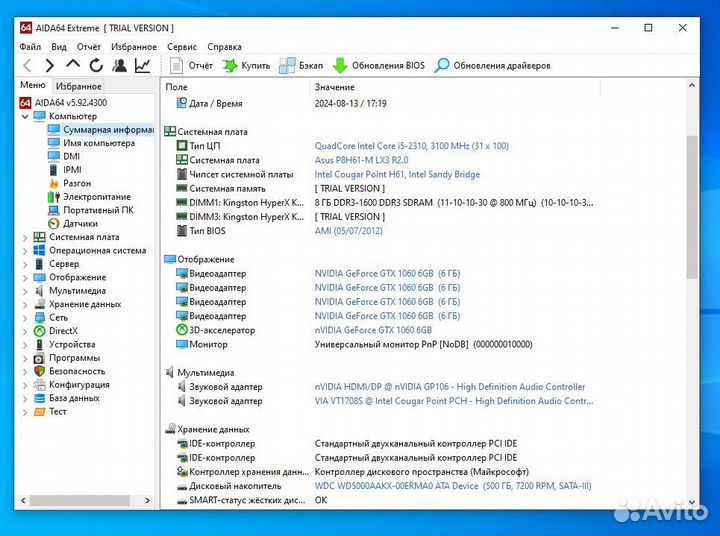The height and width of the screenshot is (536, 720).
Task: Expand the Операционная система node
Action: (x=25, y=251)
